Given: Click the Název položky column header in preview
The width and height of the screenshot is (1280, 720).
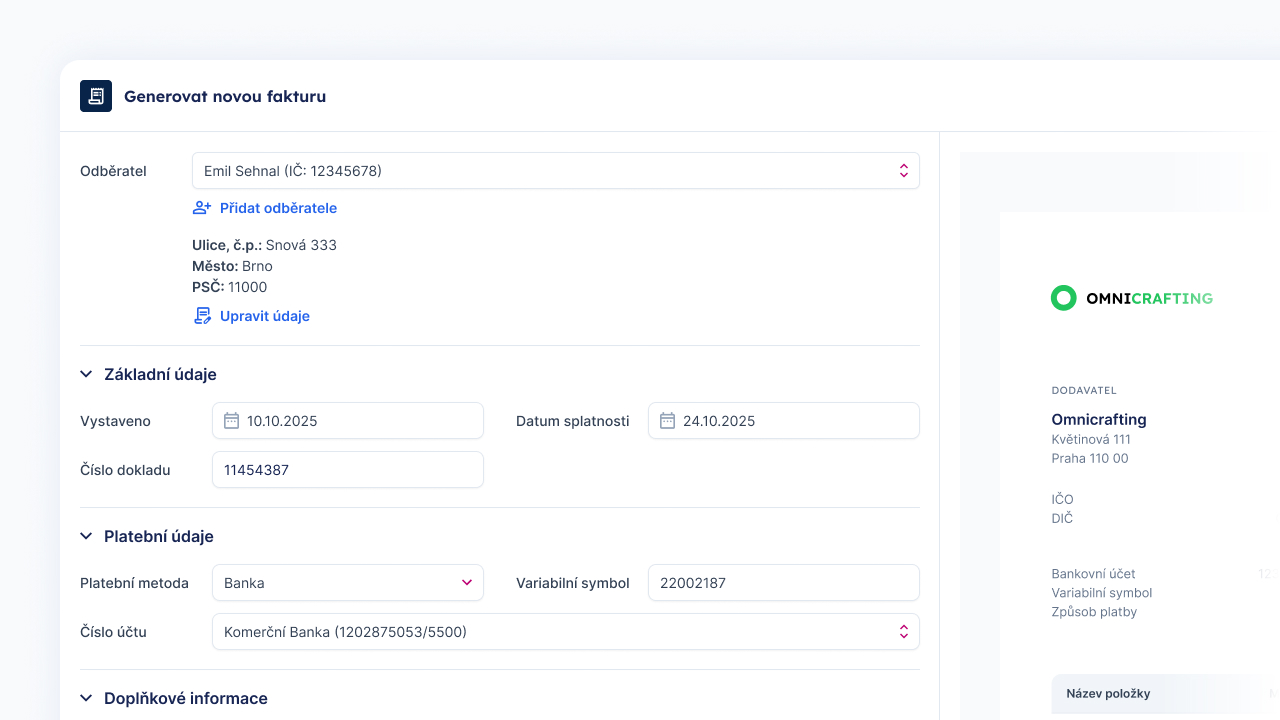Looking at the screenshot, I should (1108, 693).
